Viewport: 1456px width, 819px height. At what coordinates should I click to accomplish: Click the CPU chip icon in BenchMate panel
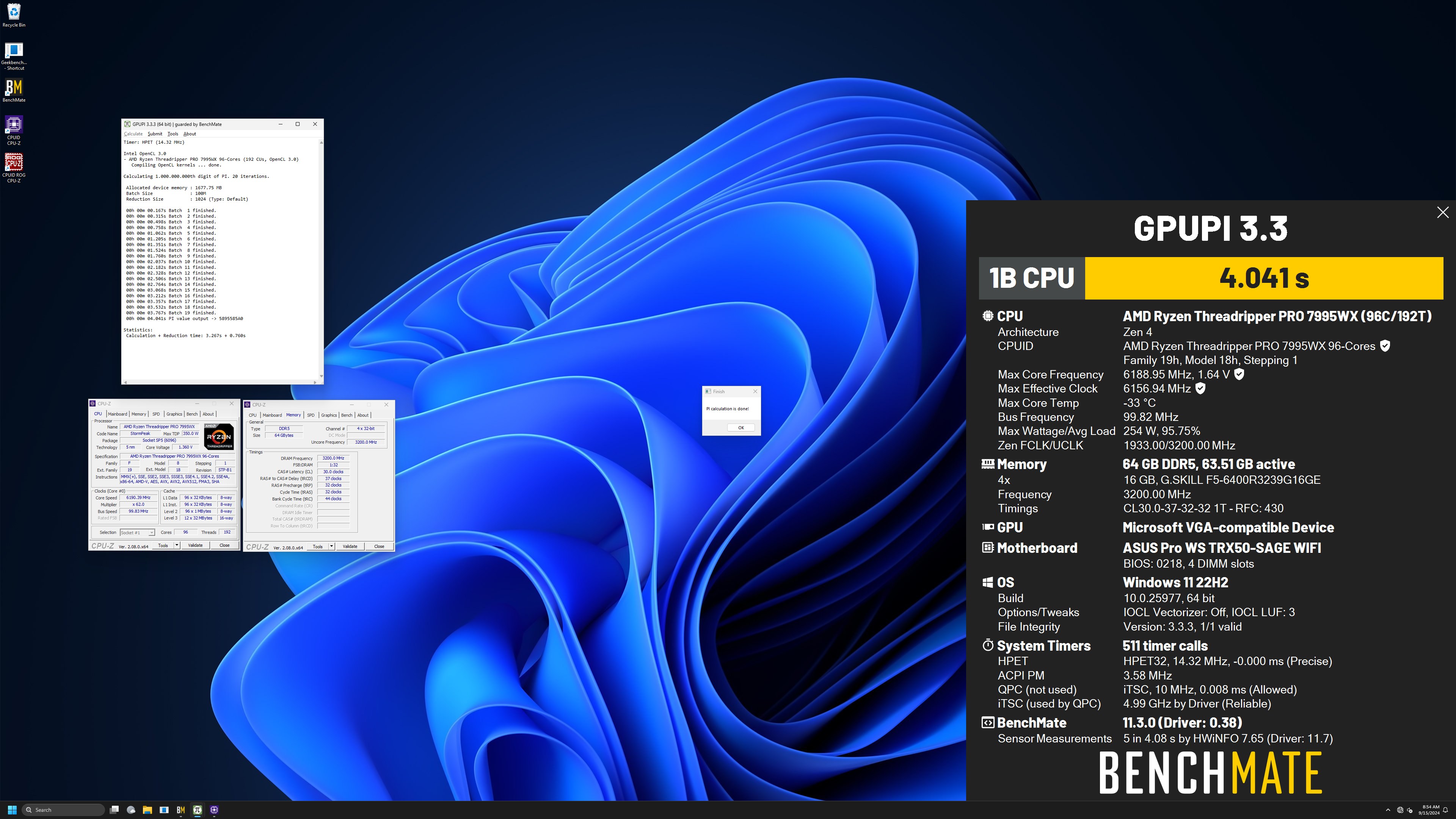(x=987, y=316)
